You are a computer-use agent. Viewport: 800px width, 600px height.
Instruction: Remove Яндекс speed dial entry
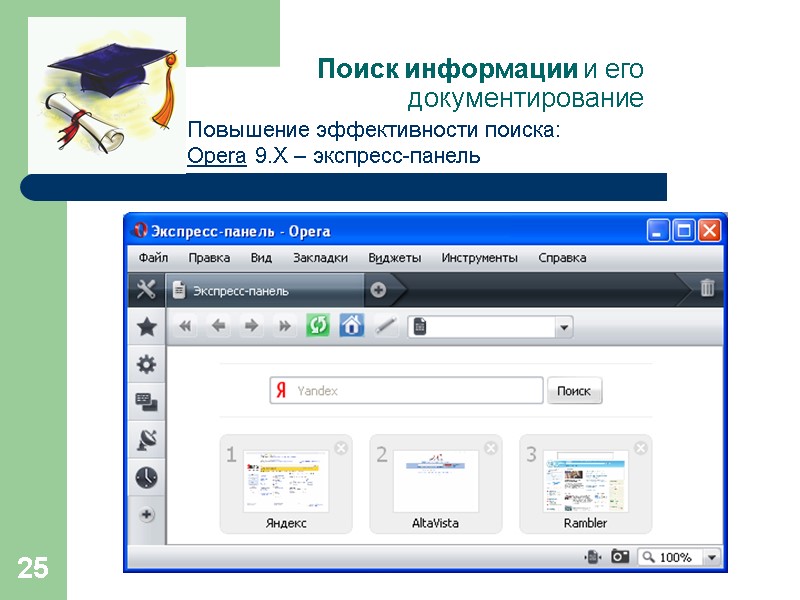click(341, 448)
